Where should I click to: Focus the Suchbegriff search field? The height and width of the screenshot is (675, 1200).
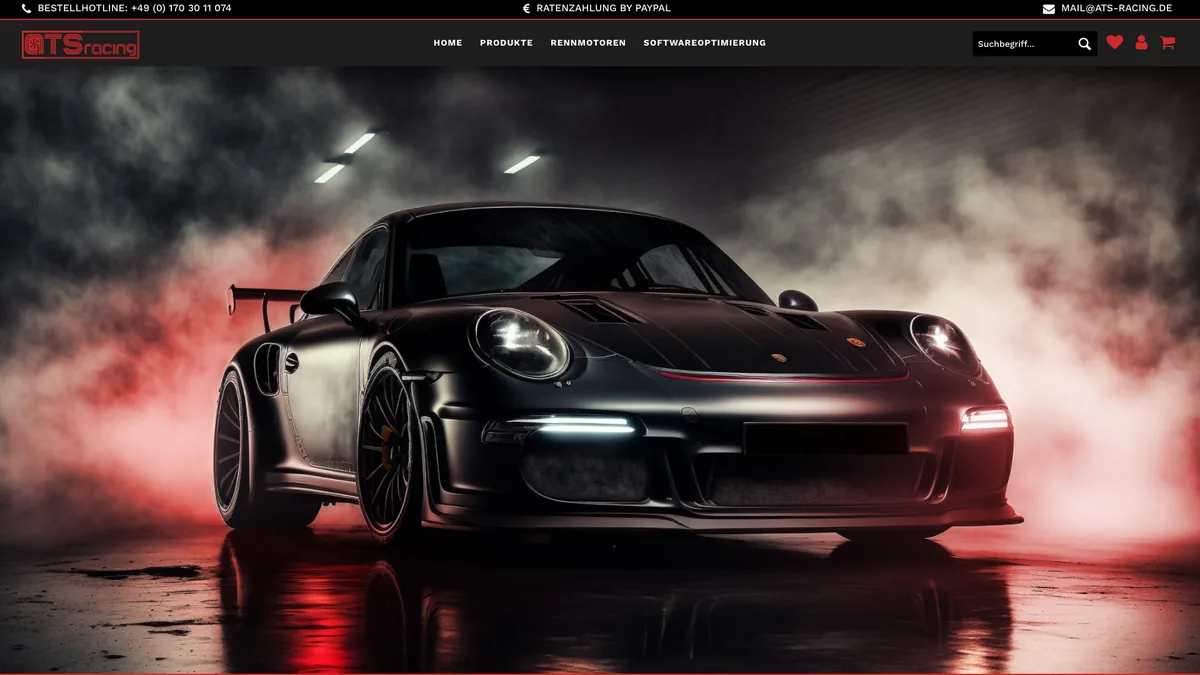tap(1025, 44)
